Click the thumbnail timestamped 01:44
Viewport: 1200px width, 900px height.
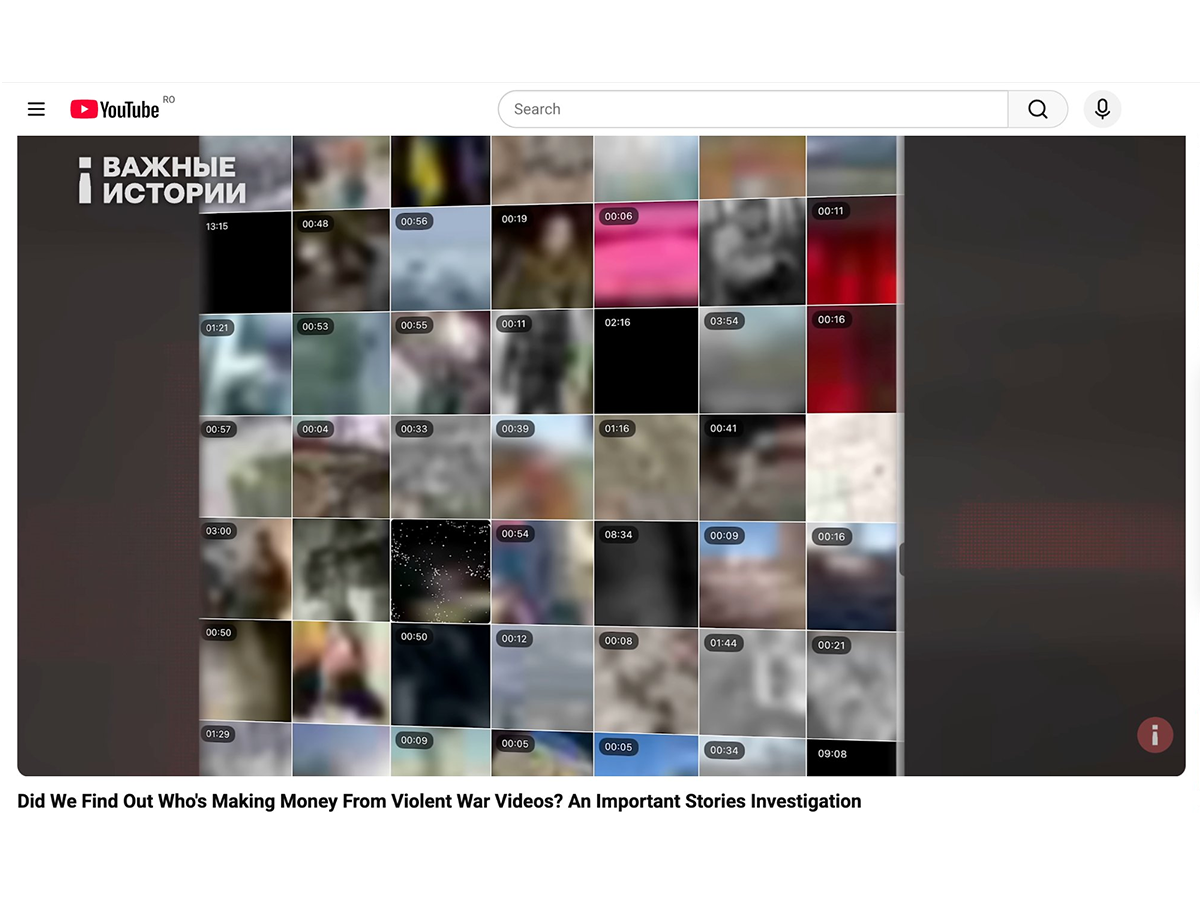pyautogui.click(x=751, y=680)
